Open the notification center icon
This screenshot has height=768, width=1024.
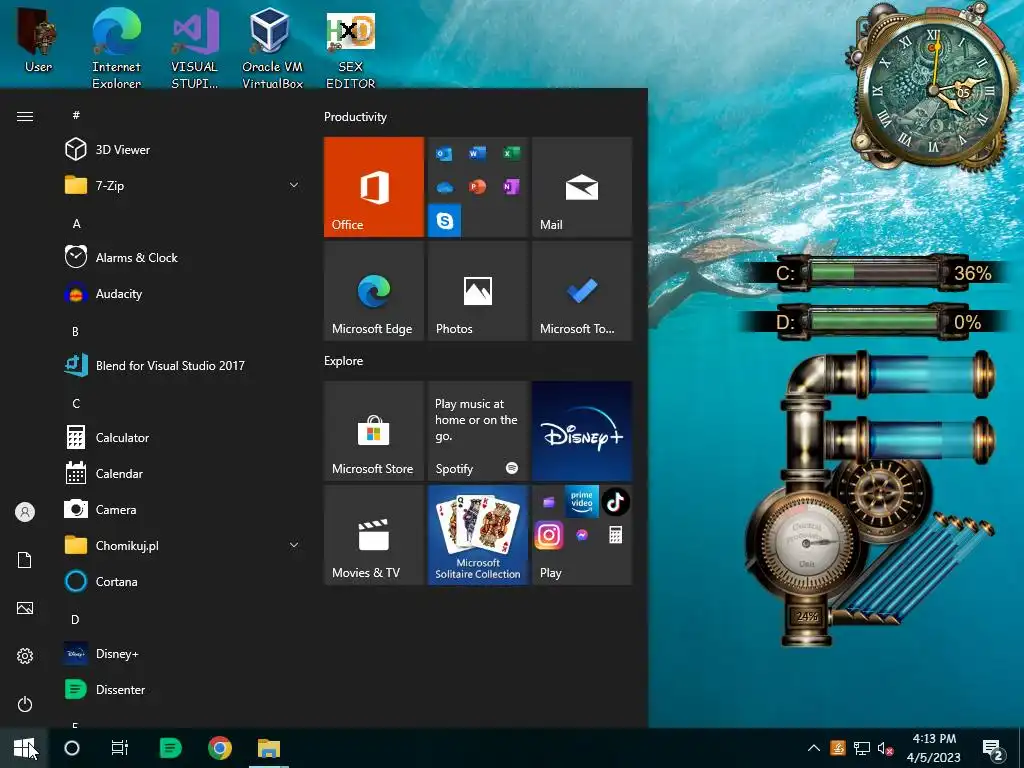point(993,750)
